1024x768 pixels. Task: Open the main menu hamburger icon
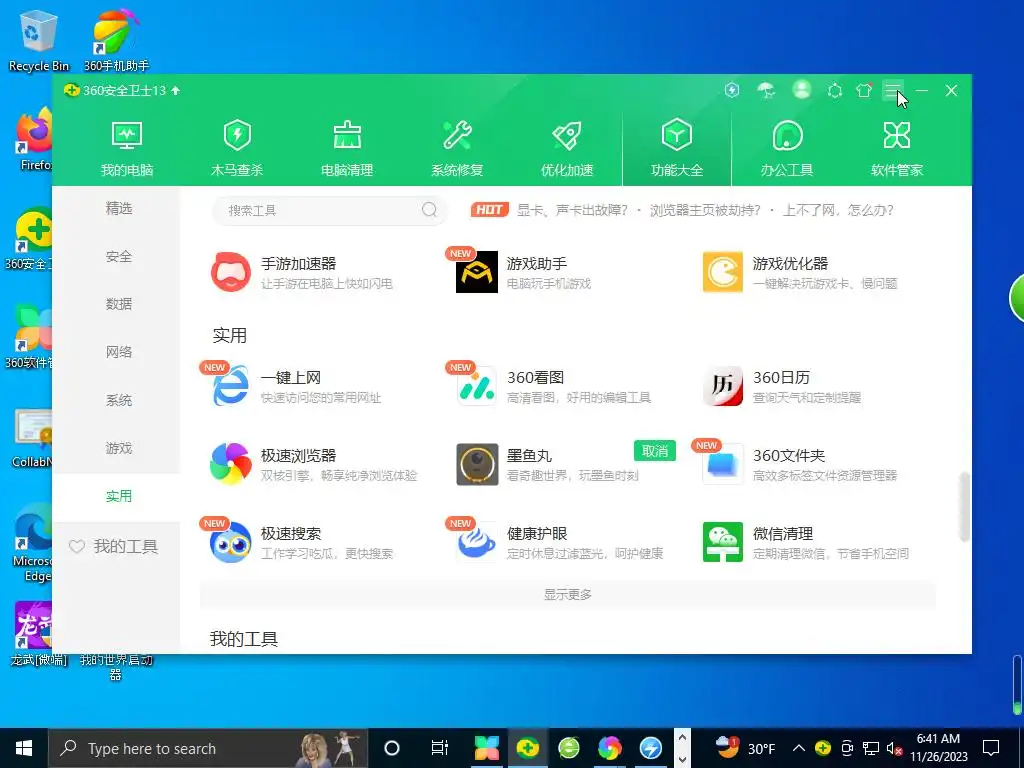(893, 90)
